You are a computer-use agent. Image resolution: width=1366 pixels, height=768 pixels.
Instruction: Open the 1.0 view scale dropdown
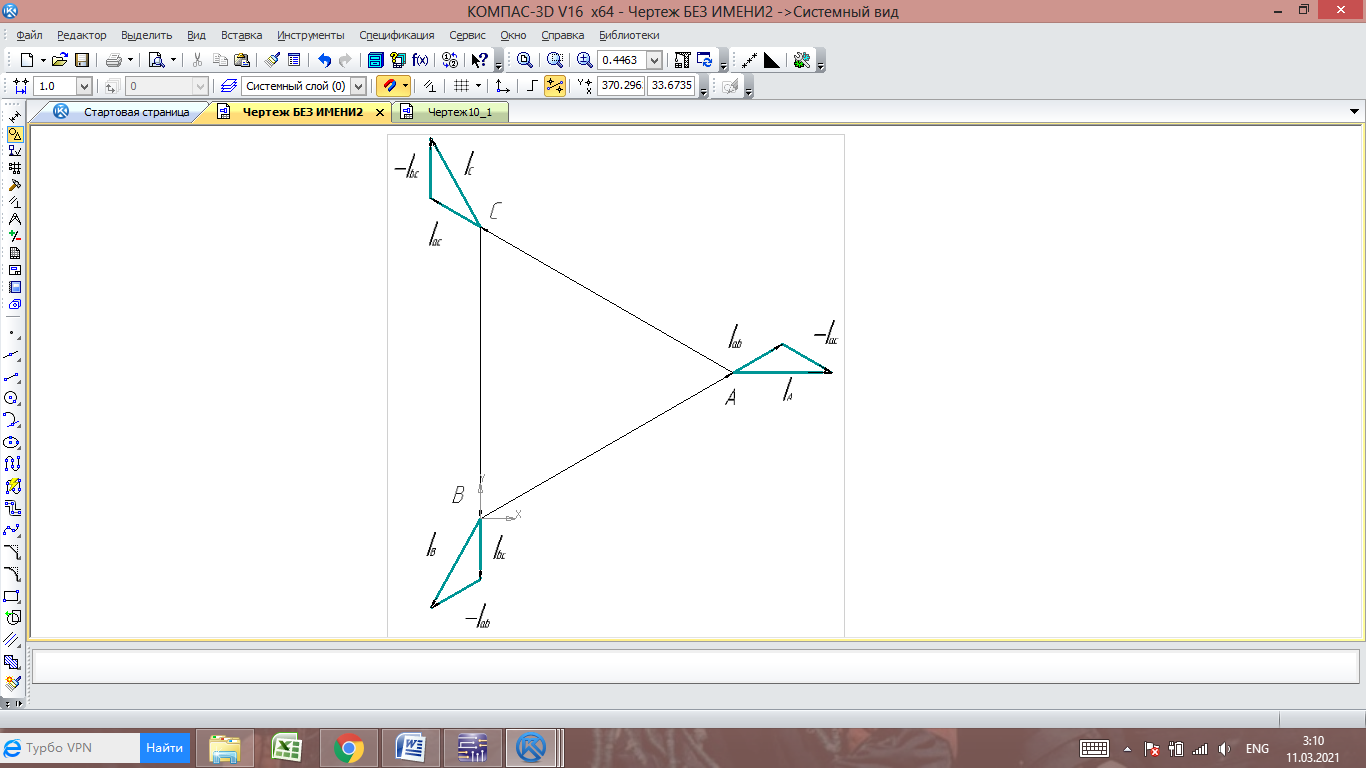tap(83, 86)
